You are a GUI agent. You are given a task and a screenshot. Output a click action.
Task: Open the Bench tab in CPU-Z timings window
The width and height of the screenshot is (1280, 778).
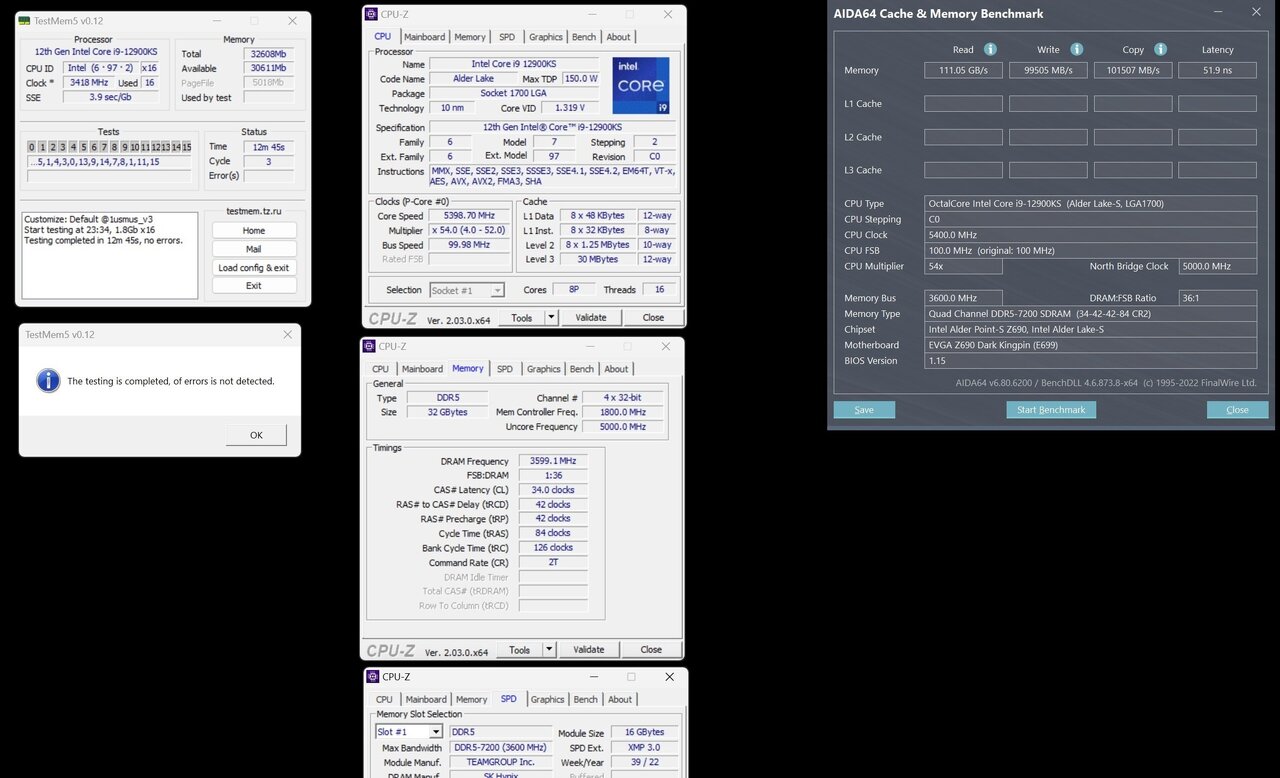coord(581,369)
